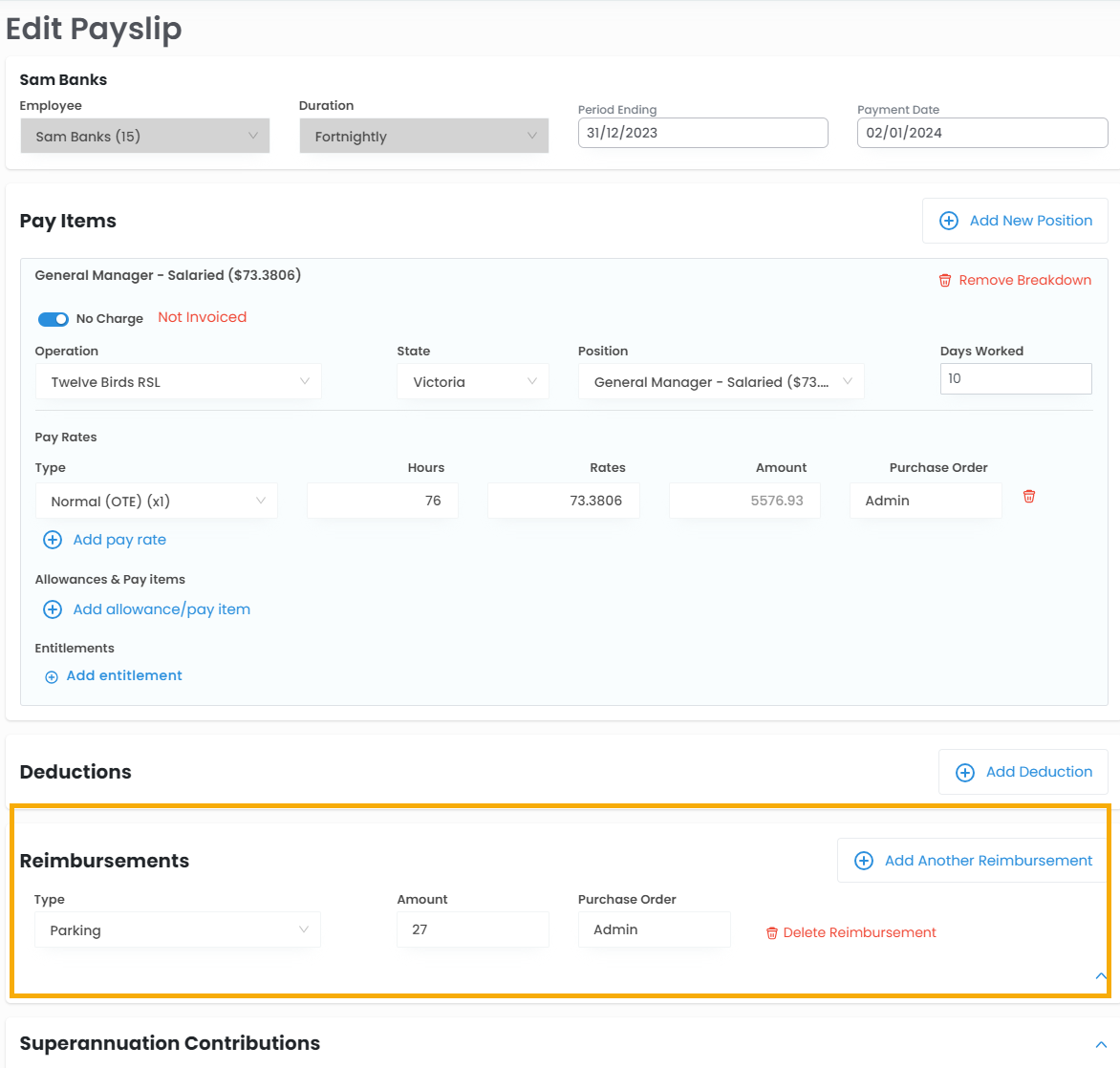Click the plus icon next to Add allowance/pay item

(53, 609)
